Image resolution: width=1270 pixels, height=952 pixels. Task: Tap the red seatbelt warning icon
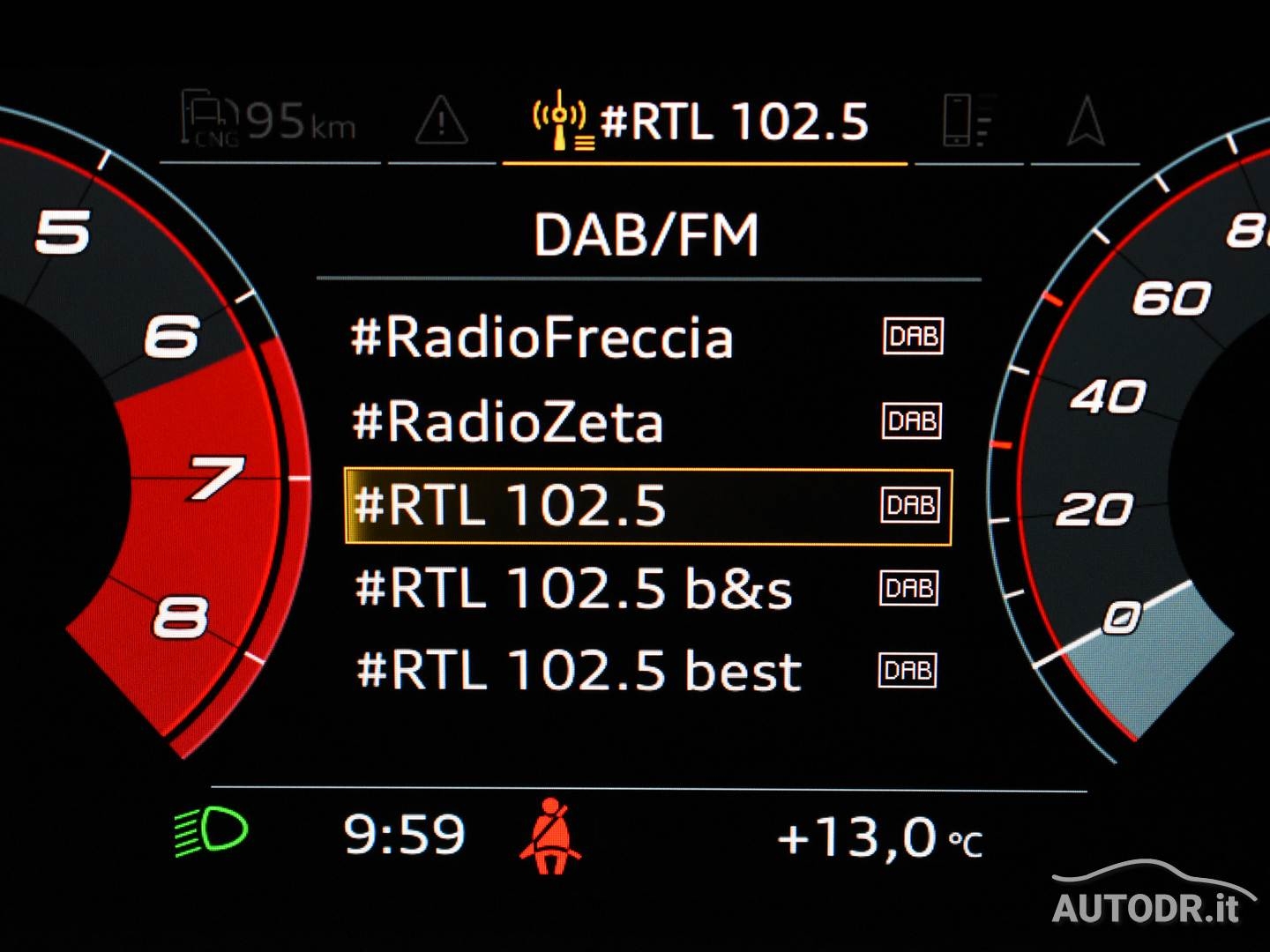[551, 837]
